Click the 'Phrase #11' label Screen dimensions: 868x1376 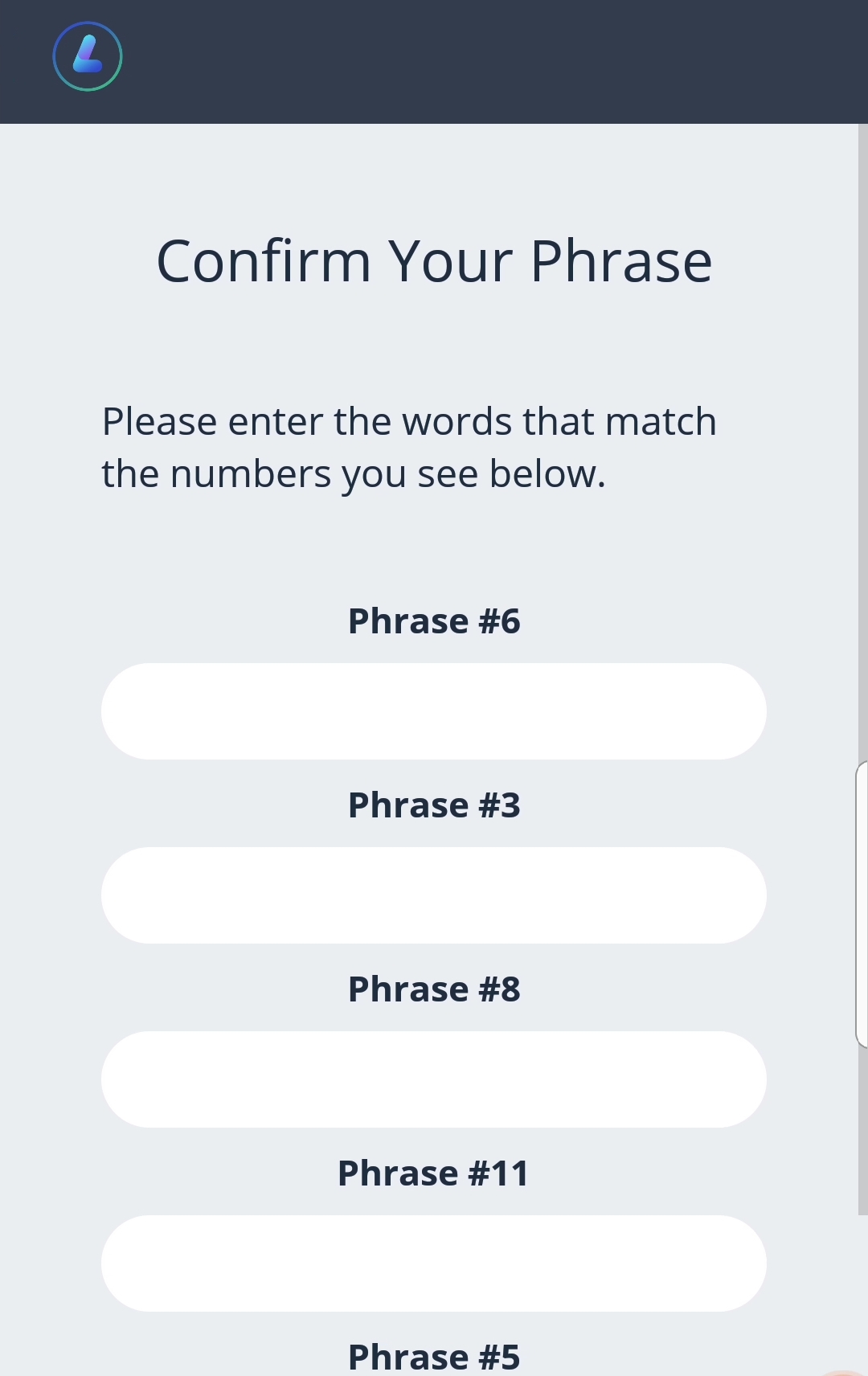(434, 1173)
